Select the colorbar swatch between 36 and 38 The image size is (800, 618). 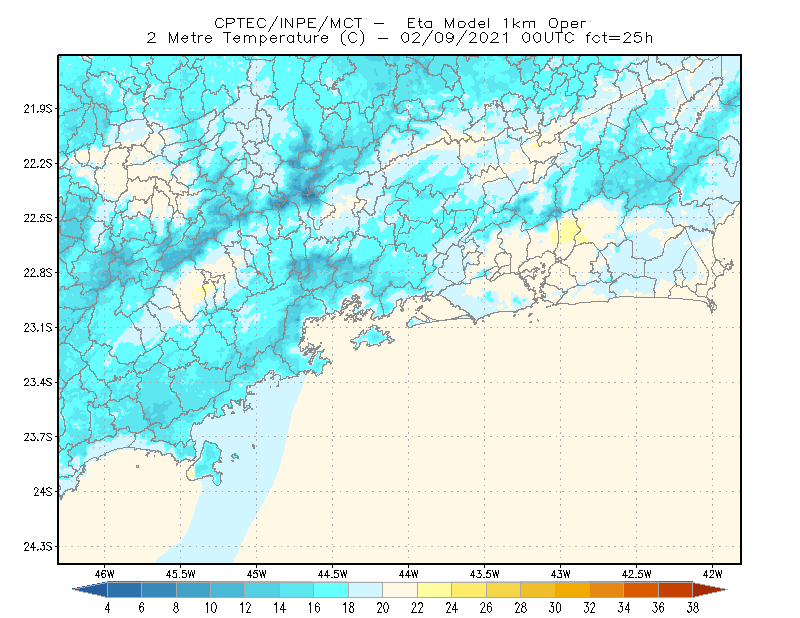676,589
